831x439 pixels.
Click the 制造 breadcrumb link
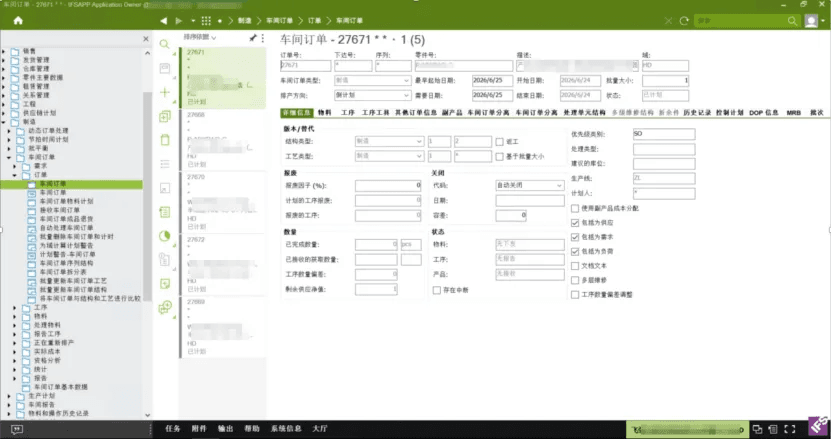[x=244, y=21]
